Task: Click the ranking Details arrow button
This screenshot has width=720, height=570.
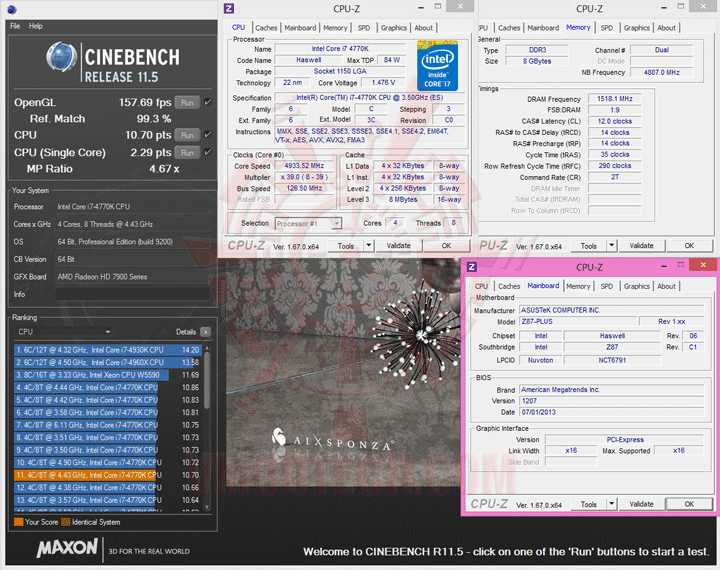Action: pyautogui.click(x=205, y=332)
